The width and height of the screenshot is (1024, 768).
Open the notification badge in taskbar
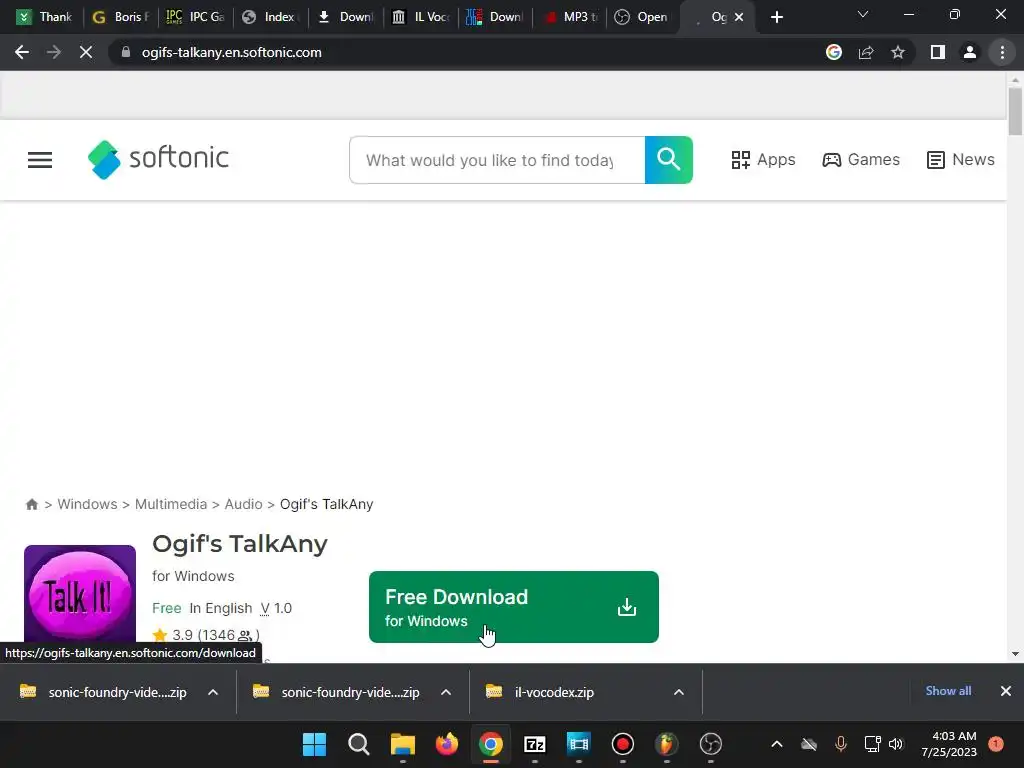pos(996,744)
